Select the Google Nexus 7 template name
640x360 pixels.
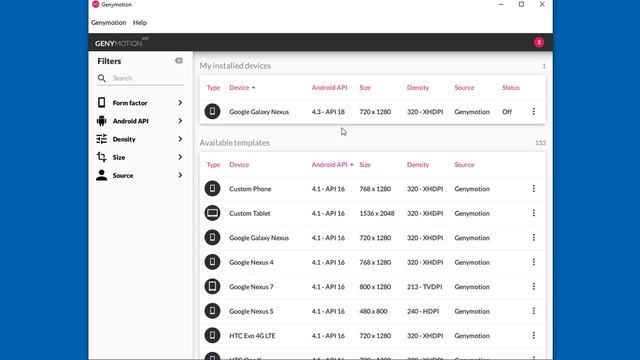[251, 287]
